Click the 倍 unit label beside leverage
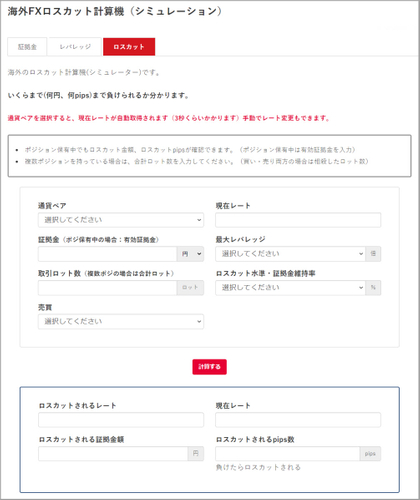This screenshot has height=500, width=420. (373, 254)
